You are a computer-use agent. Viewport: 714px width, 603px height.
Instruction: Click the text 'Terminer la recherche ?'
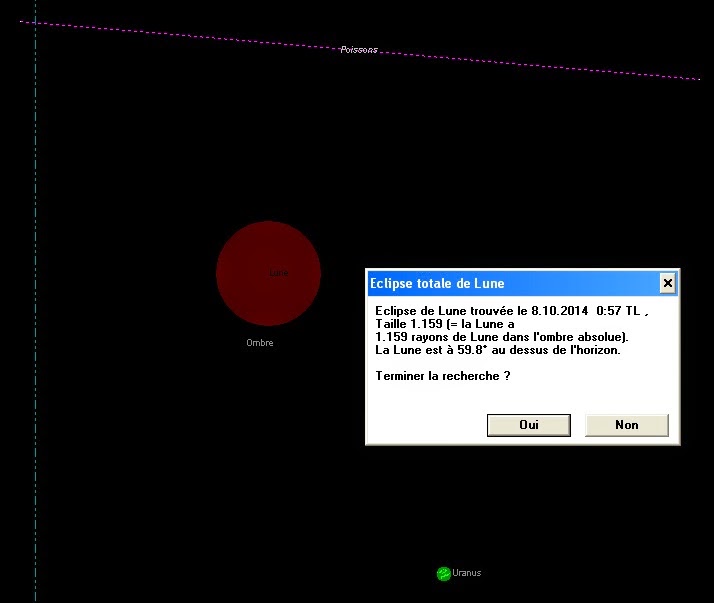click(x=443, y=376)
